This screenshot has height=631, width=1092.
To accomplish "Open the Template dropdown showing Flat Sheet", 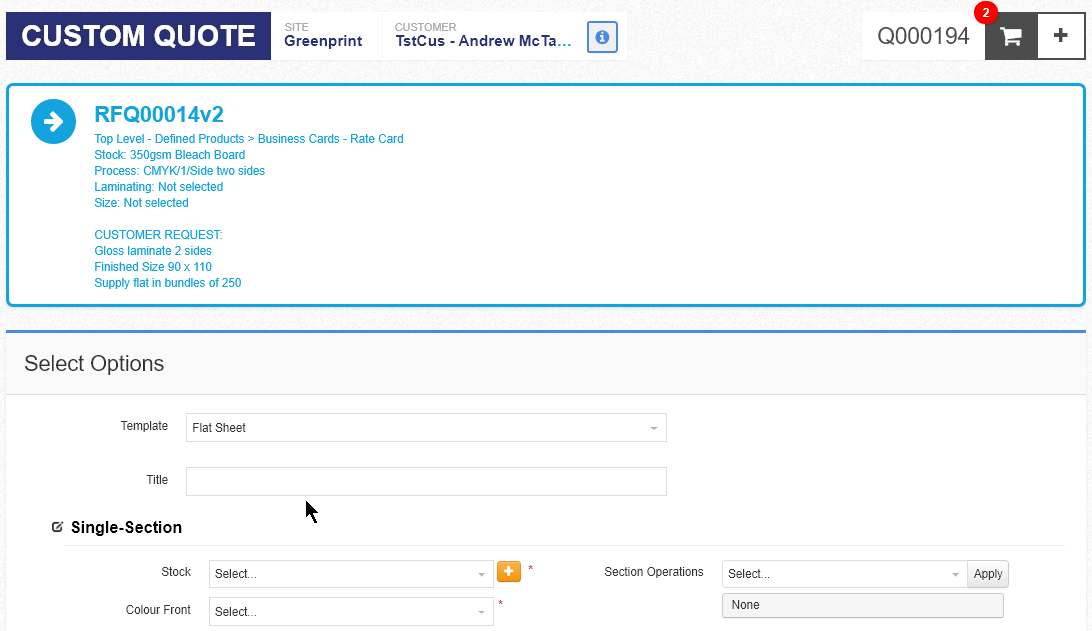I will 426,428.
